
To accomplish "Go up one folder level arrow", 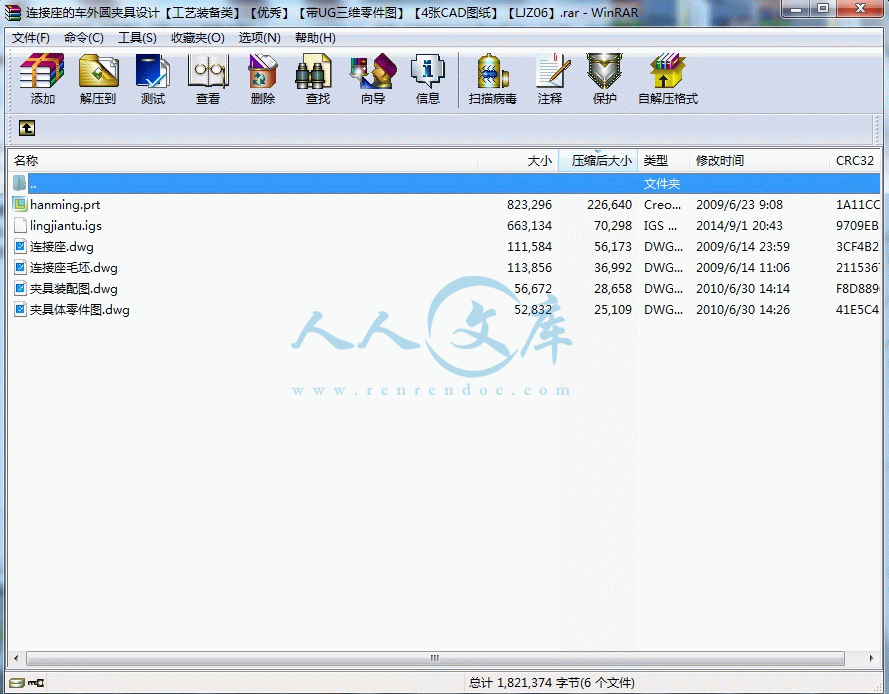I will tap(27, 128).
